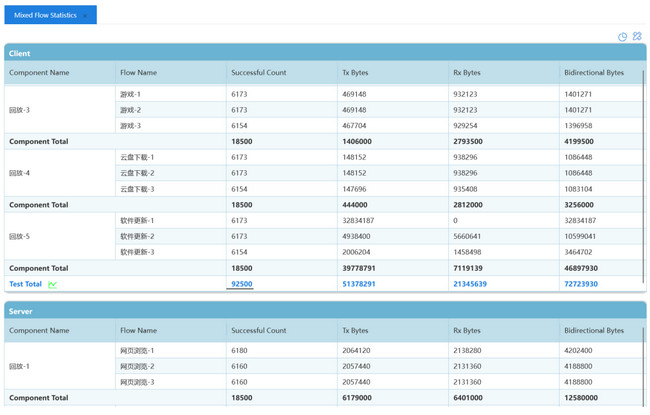
Task: Click Client table's Successful Count column header
Action: (258, 73)
